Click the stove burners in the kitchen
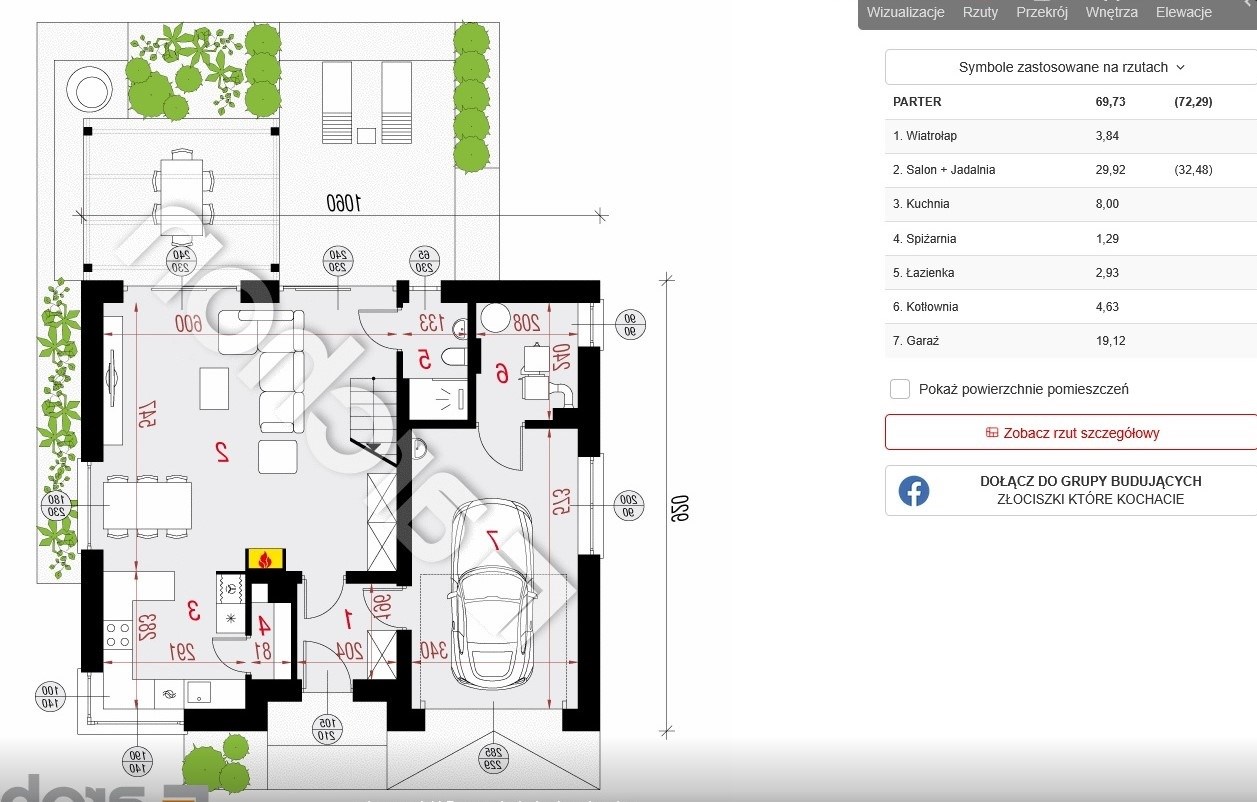Image resolution: width=1257 pixels, height=802 pixels. coord(118,633)
